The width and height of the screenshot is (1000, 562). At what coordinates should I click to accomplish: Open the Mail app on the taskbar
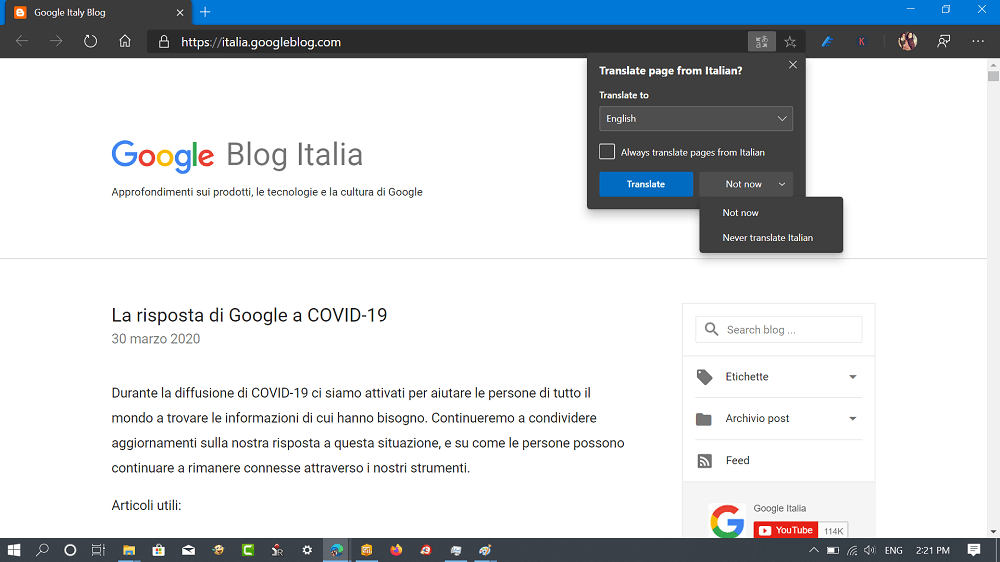(188, 550)
